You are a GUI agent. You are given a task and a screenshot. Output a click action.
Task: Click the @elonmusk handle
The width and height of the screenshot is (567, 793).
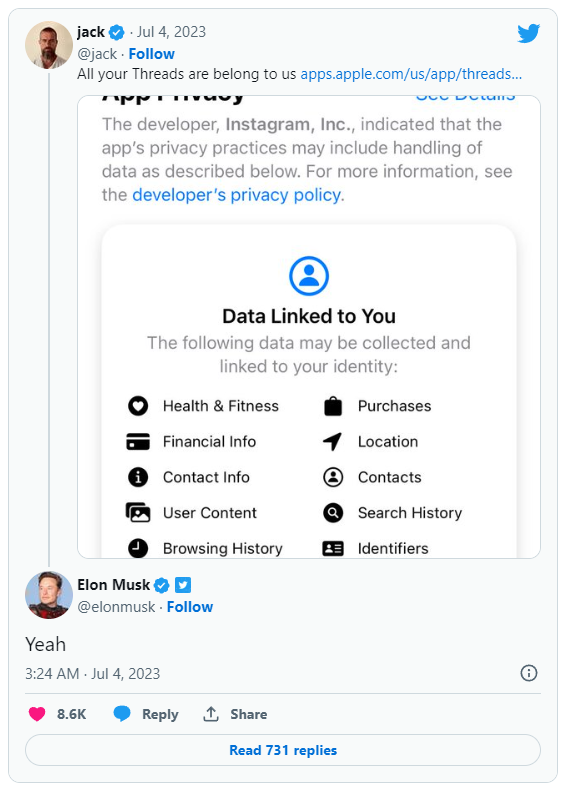tap(116, 607)
